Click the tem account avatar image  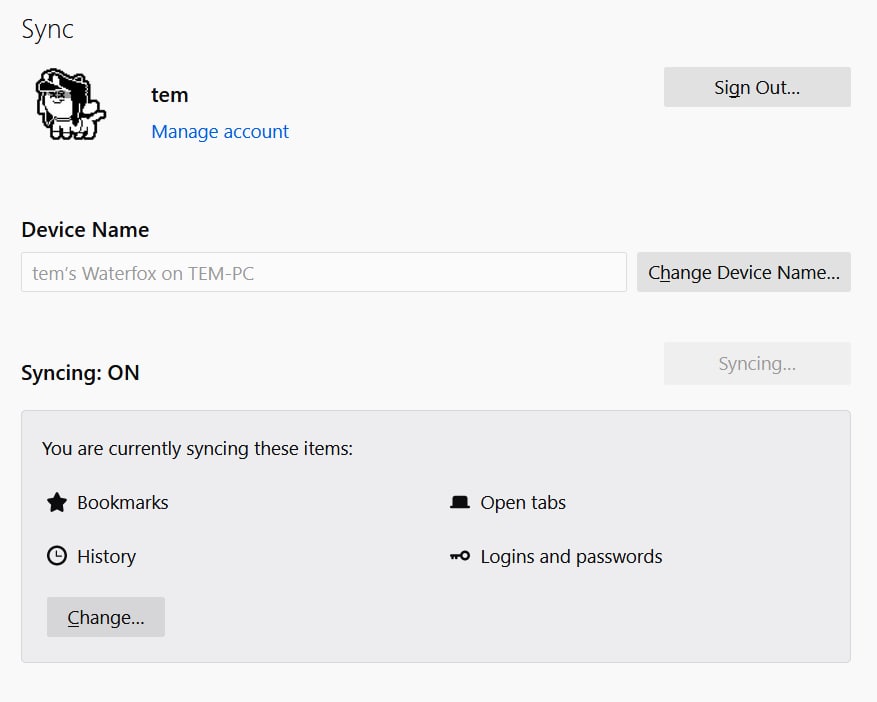pos(70,104)
